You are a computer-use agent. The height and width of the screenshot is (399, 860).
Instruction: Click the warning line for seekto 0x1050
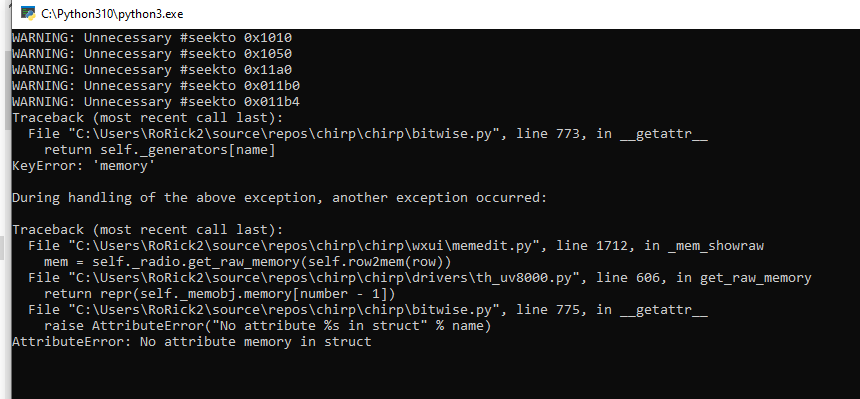point(152,54)
